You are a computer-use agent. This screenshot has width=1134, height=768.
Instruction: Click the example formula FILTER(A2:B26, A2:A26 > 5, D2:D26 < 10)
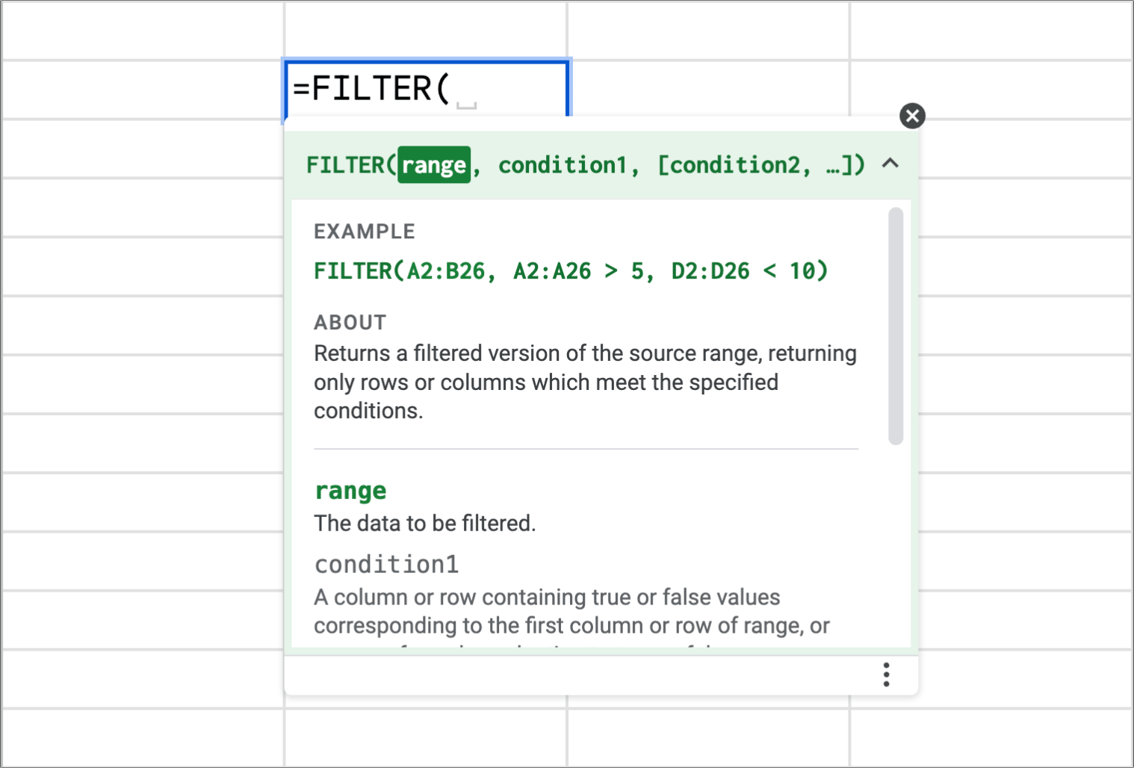tap(571, 271)
